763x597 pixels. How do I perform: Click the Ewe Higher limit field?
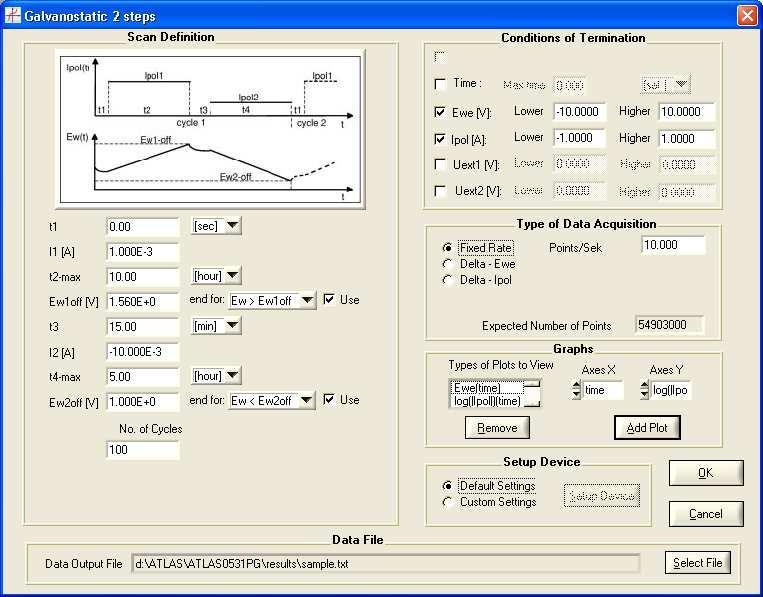pyautogui.click(x=687, y=111)
